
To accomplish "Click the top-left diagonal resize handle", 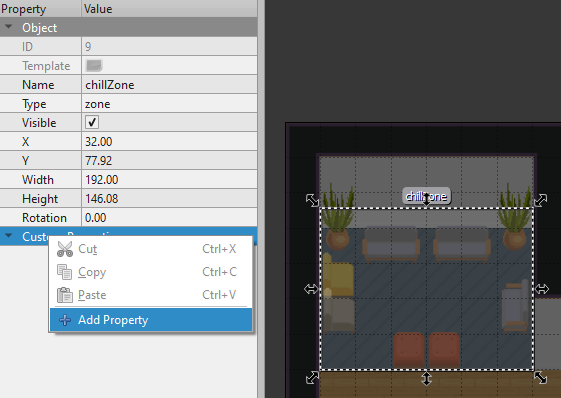I will tap(312, 200).
